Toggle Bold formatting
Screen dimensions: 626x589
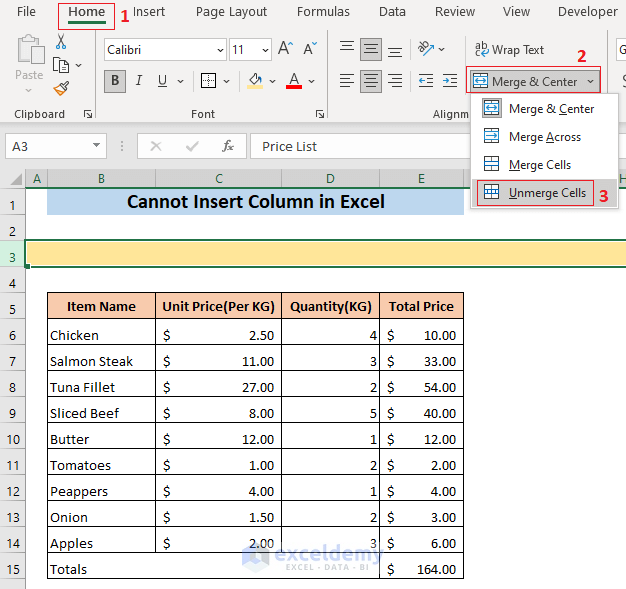[115, 81]
